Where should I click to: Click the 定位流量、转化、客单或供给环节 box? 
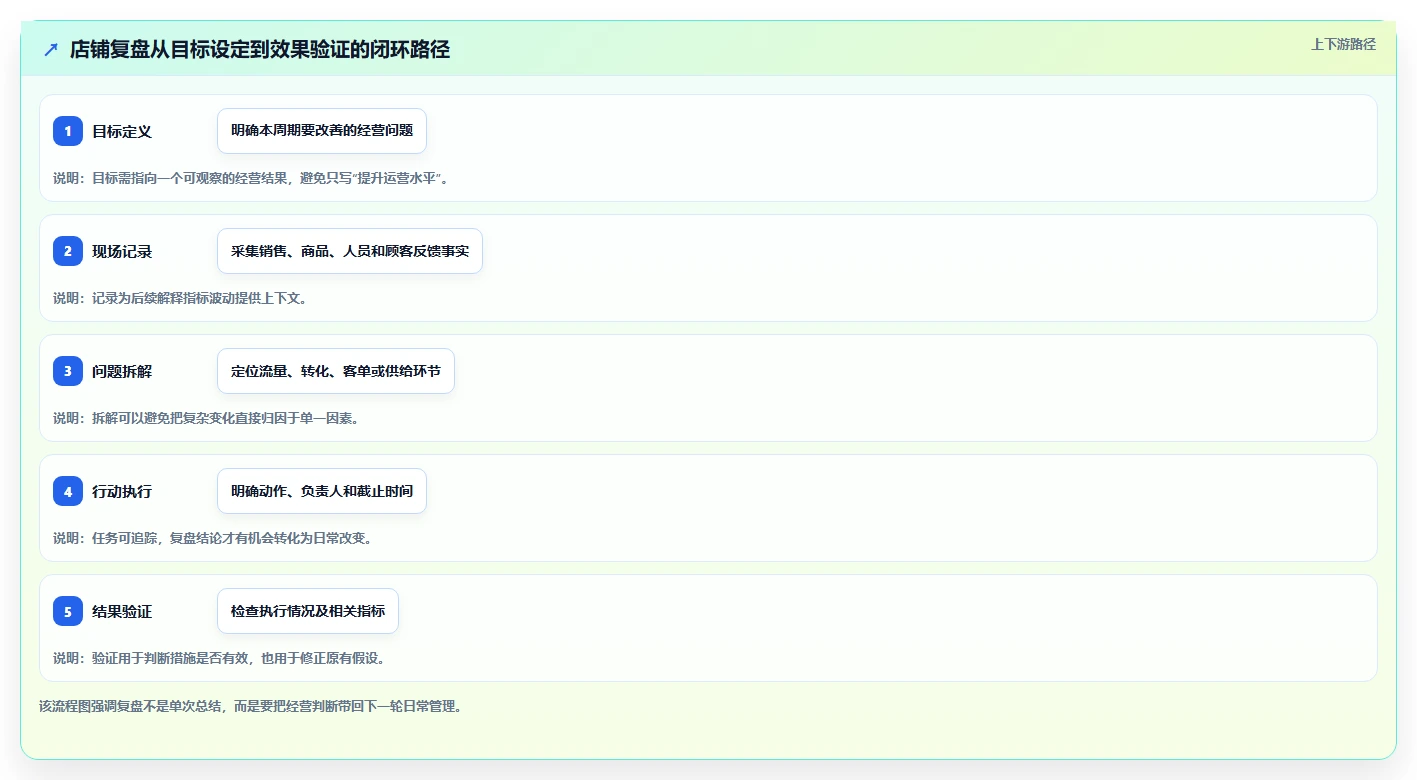(x=336, y=371)
